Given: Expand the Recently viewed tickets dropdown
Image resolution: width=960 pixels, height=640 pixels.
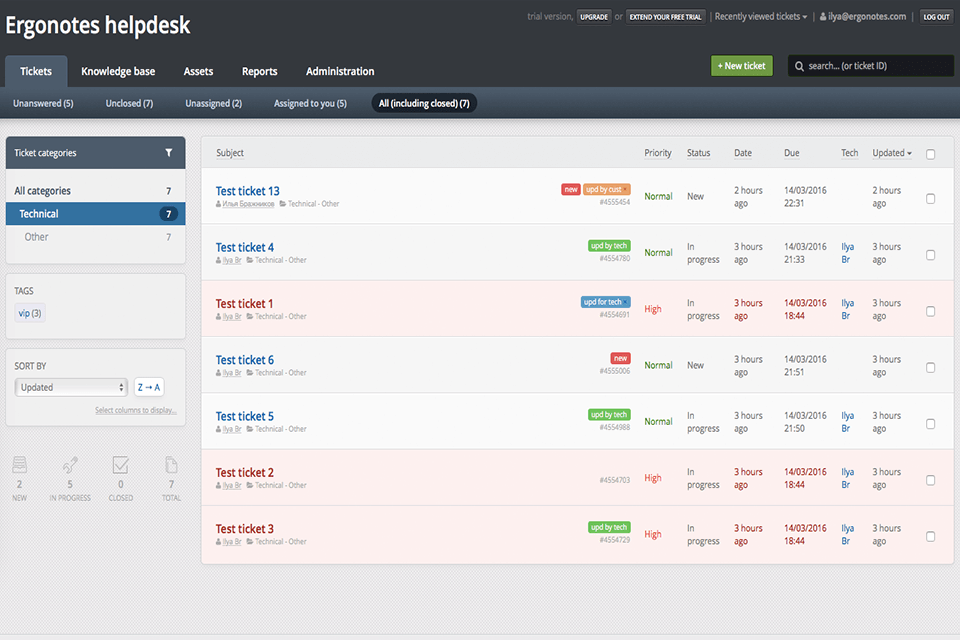Looking at the screenshot, I should [x=759, y=16].
